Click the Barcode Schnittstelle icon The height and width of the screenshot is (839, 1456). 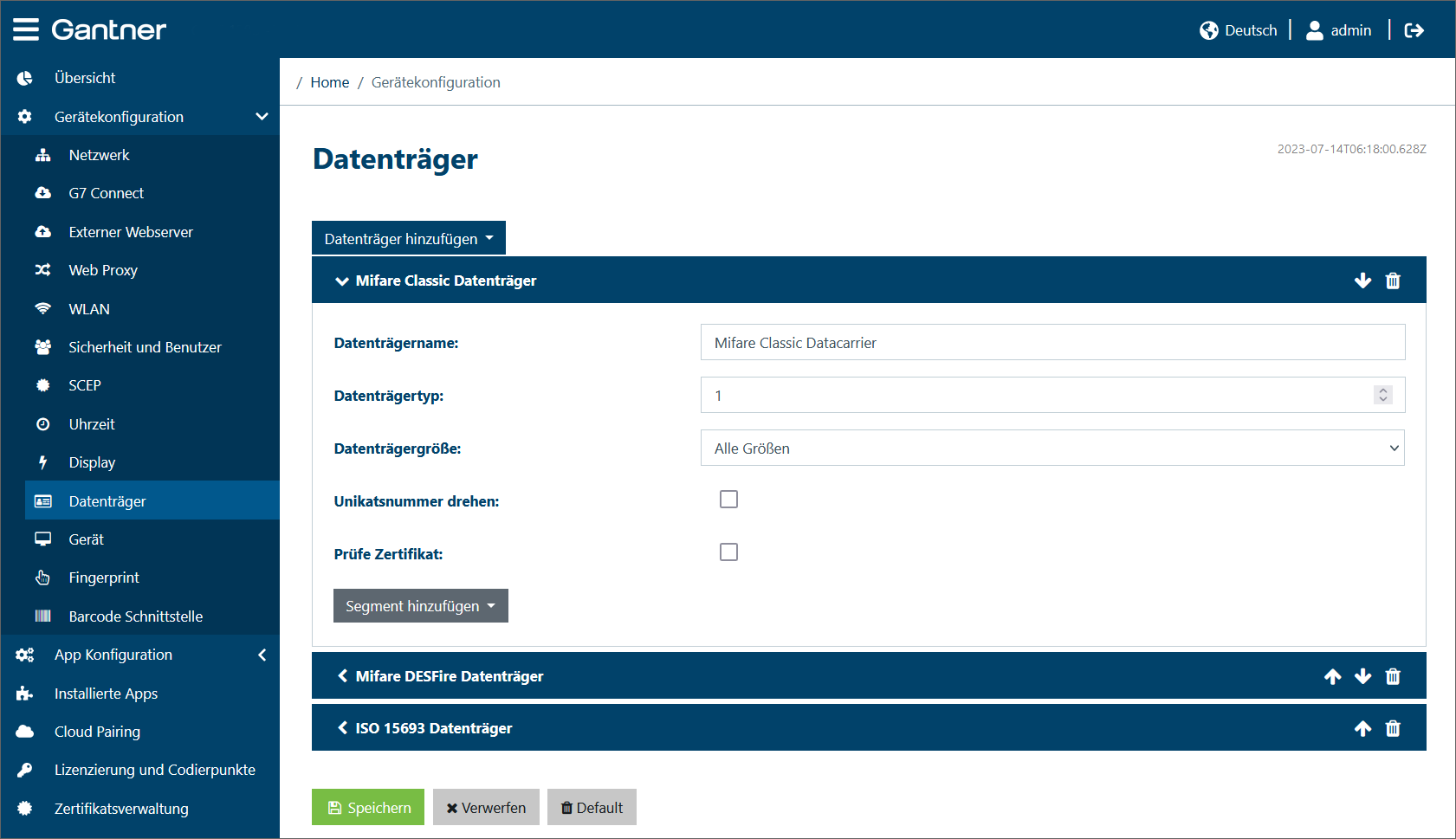[x=42, y=616]
